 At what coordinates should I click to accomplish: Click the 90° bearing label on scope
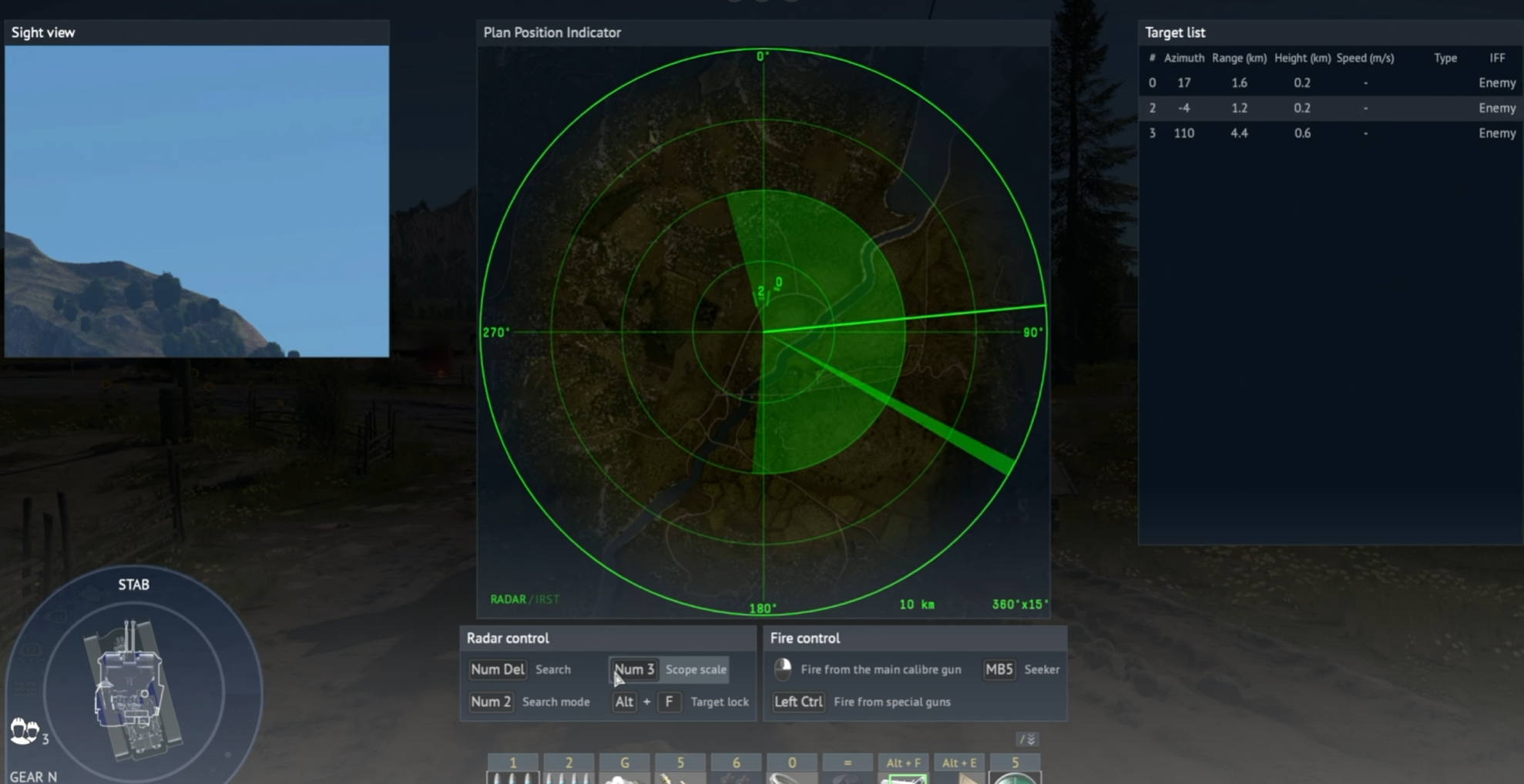pos(1032,332)
